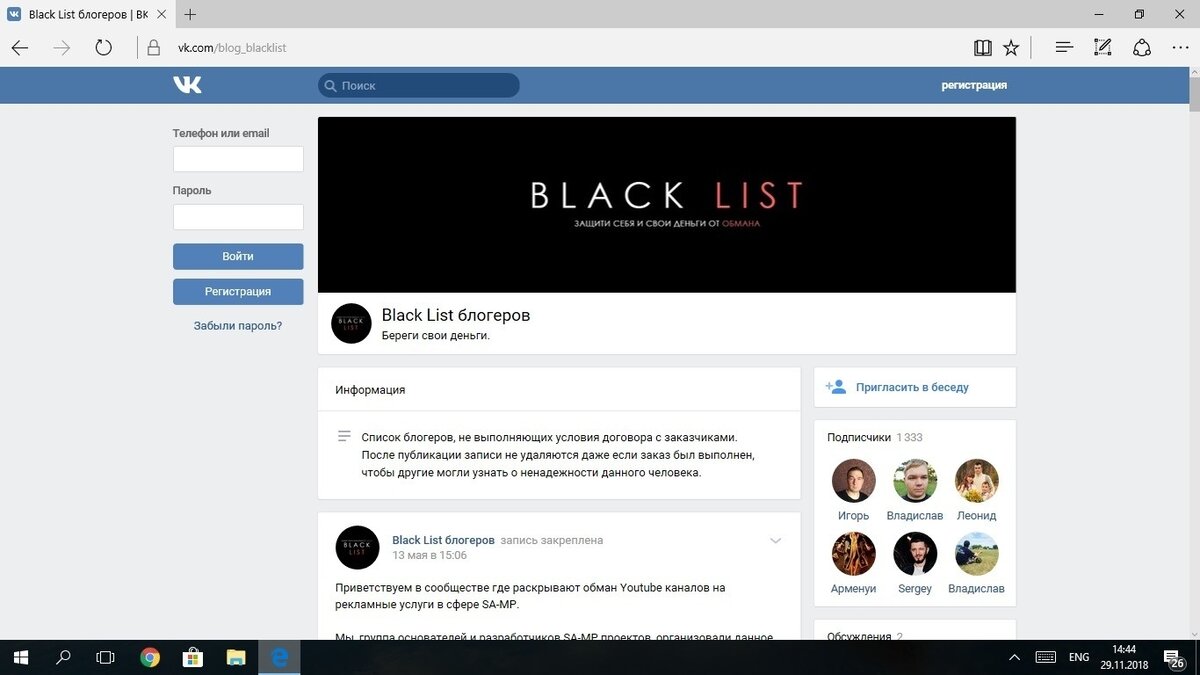
Task: Open post date 13 мая в 15:06
Action: point(429,555)
